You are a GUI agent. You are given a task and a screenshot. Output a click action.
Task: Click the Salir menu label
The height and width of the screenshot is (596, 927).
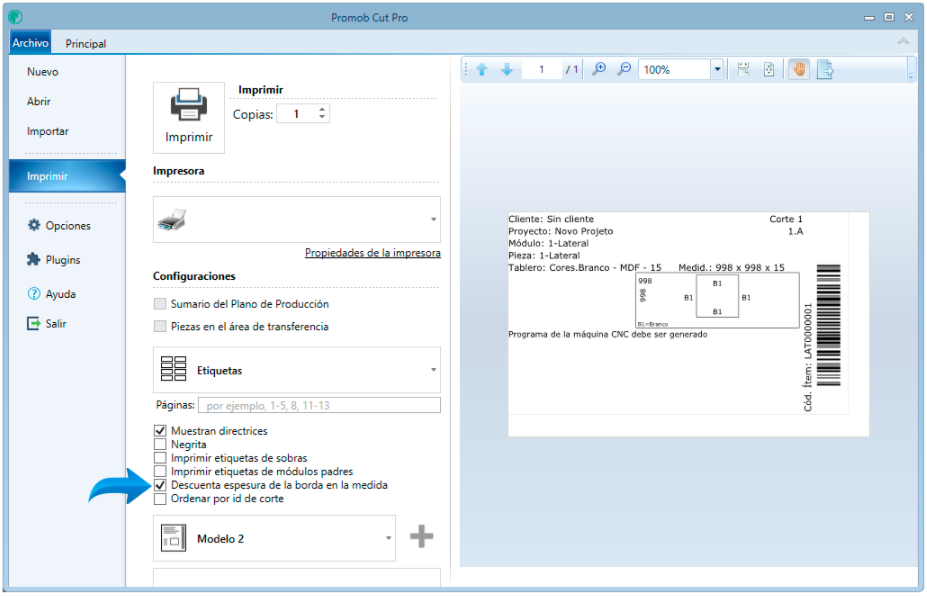56,323
